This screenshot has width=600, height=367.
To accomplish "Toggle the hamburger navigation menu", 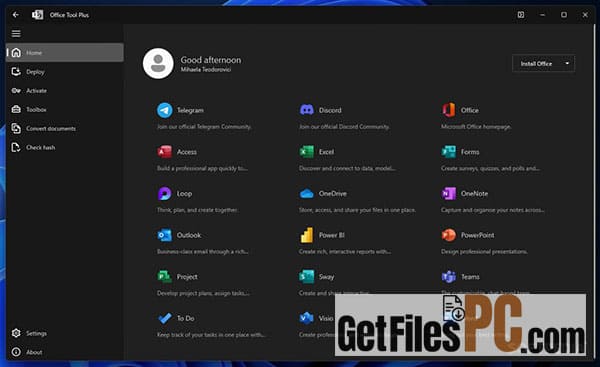I will [x=16, y=34].
